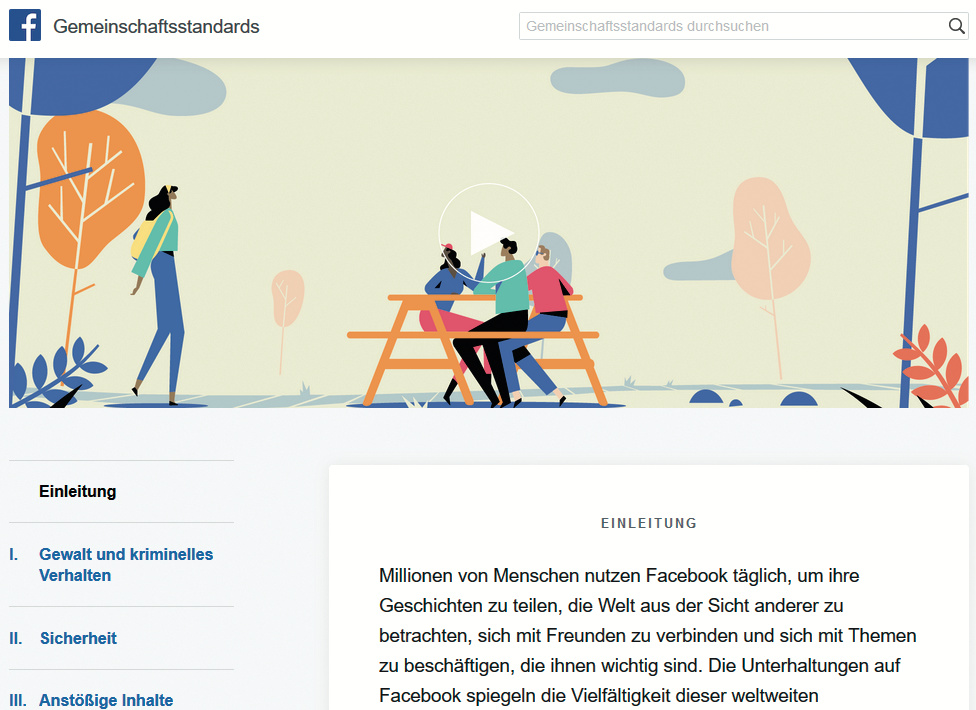976x710 pixels.
Task: Click roman numeral II. beside Sicherheit
Action: click(x=16, y=638)
